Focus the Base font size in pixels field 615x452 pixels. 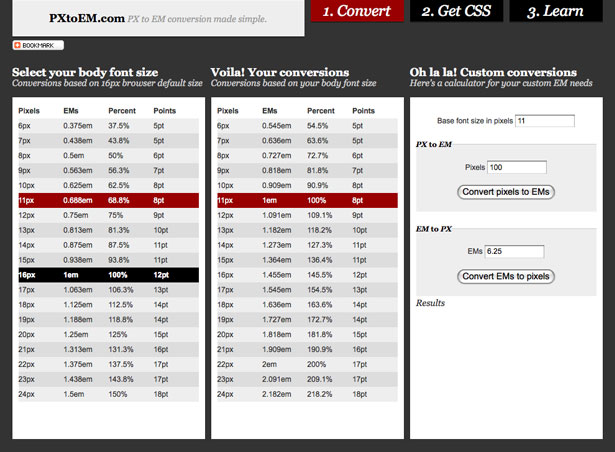(x=545, y=121)
